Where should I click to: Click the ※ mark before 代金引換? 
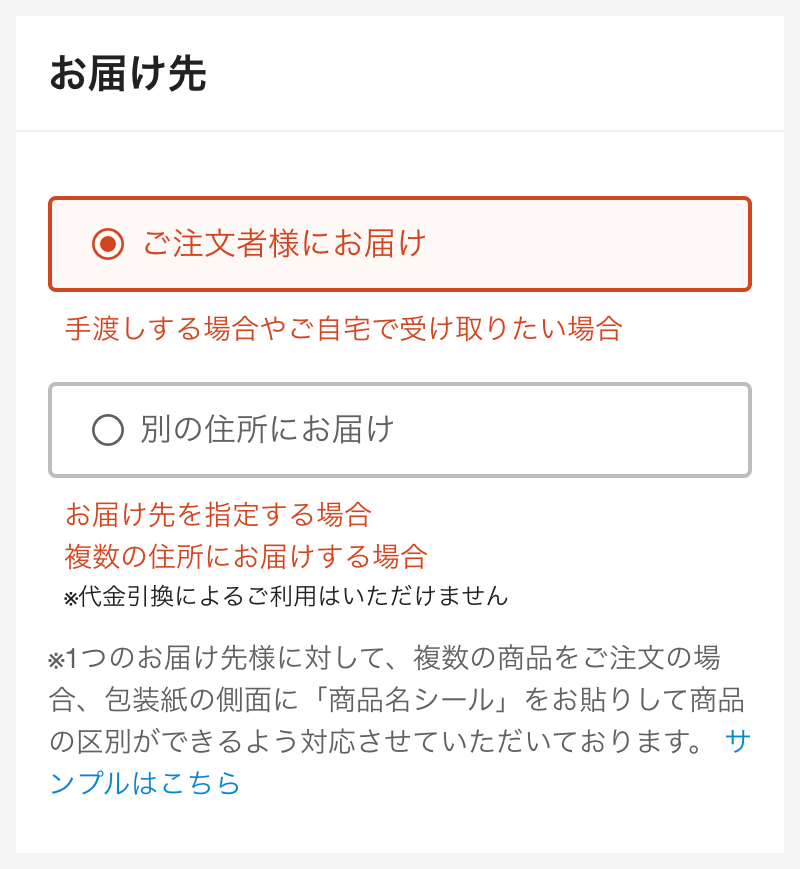point(70,598)
